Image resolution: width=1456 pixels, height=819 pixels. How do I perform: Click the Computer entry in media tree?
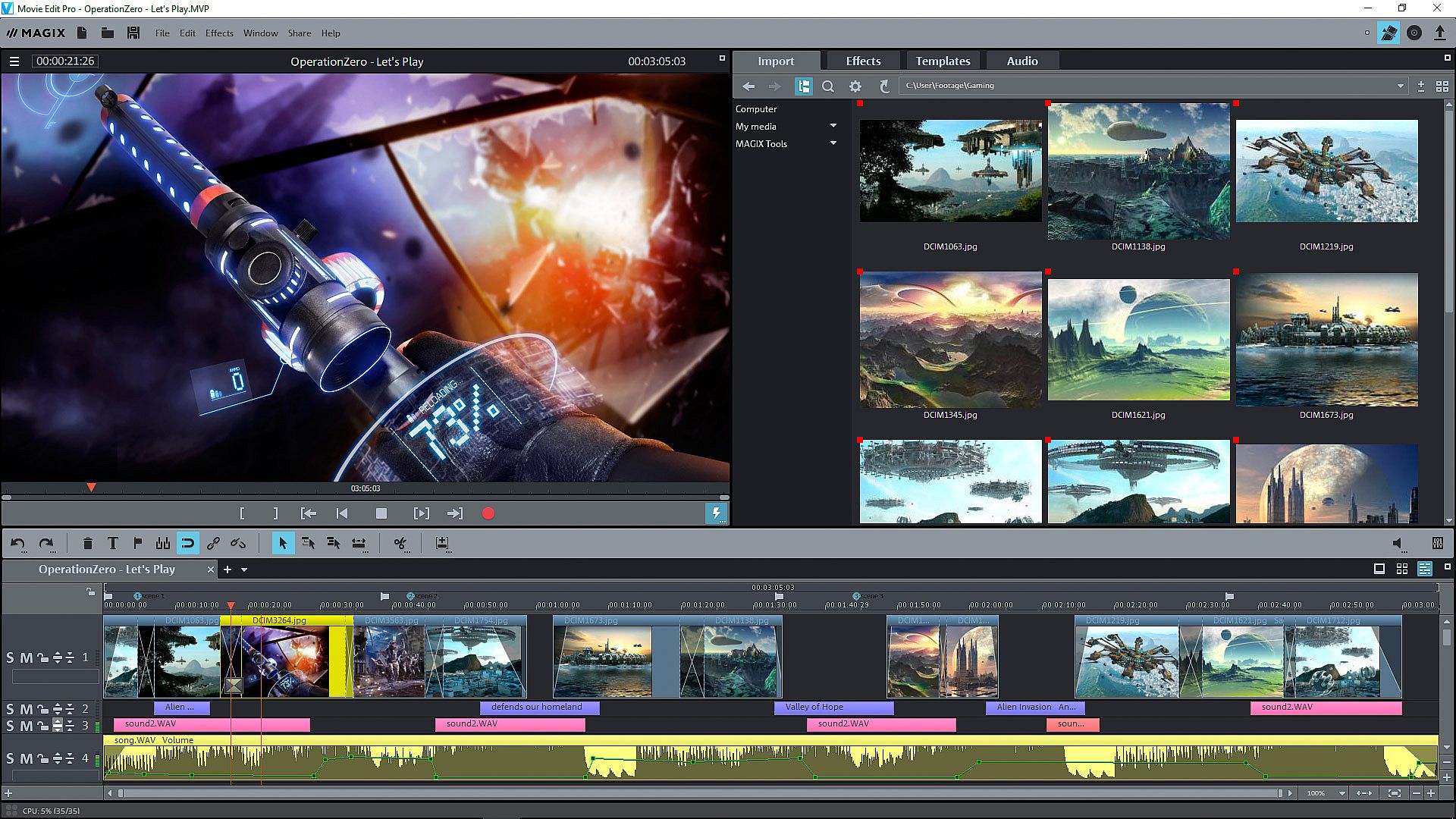[756, 108]
